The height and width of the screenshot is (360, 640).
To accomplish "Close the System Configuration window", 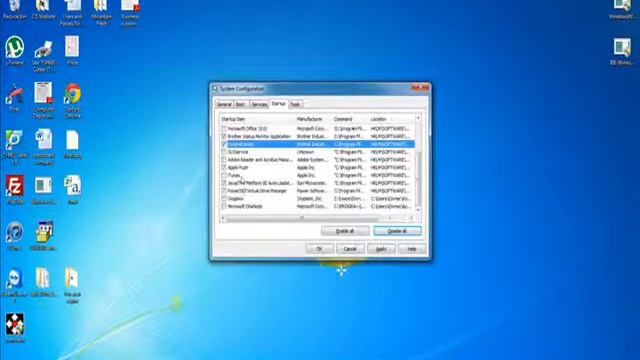I will (420, 88).
